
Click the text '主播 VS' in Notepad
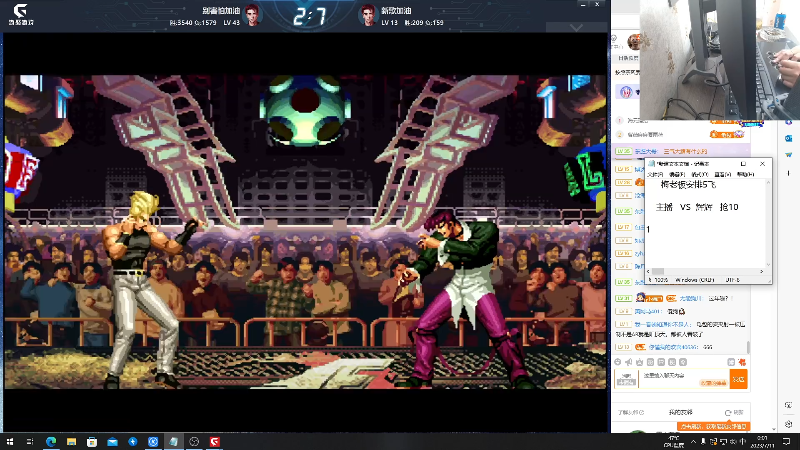pos(673,207)
